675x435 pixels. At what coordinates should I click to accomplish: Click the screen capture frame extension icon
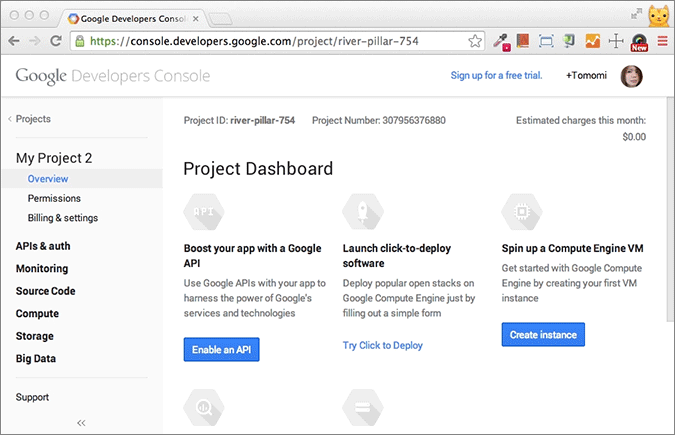pos(546,42)
